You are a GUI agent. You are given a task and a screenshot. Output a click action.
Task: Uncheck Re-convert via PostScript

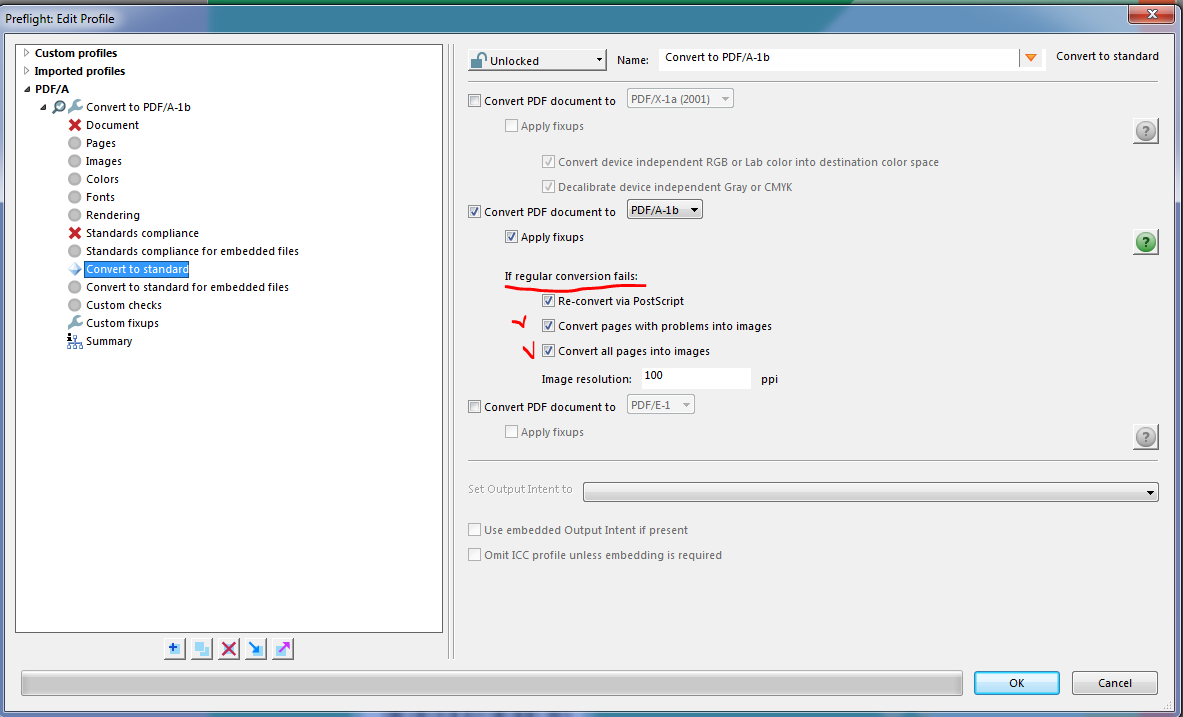[548, 301]
